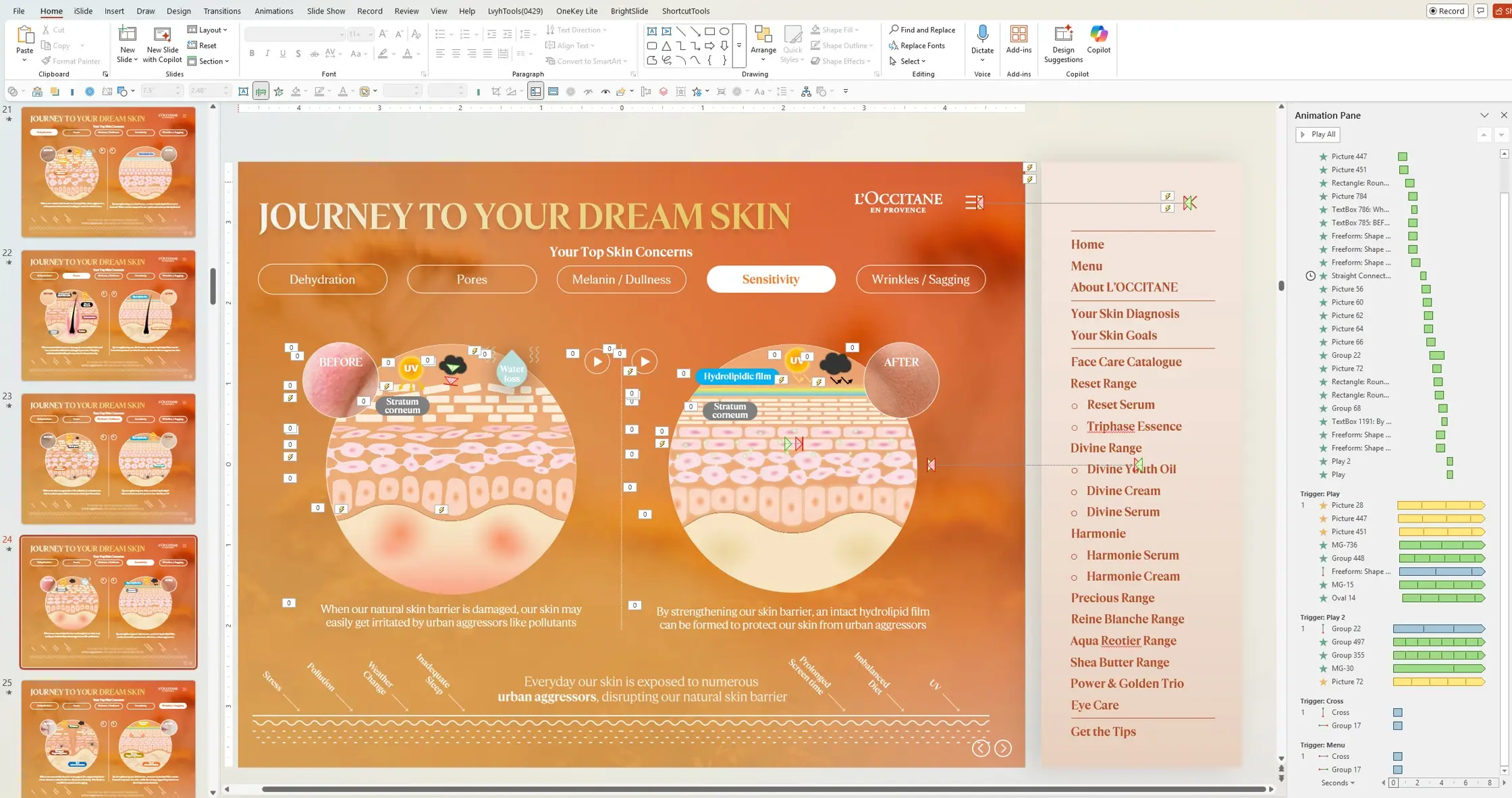Open the File menu
This screenshot has width=1512, height=798.
pos(19,11)
